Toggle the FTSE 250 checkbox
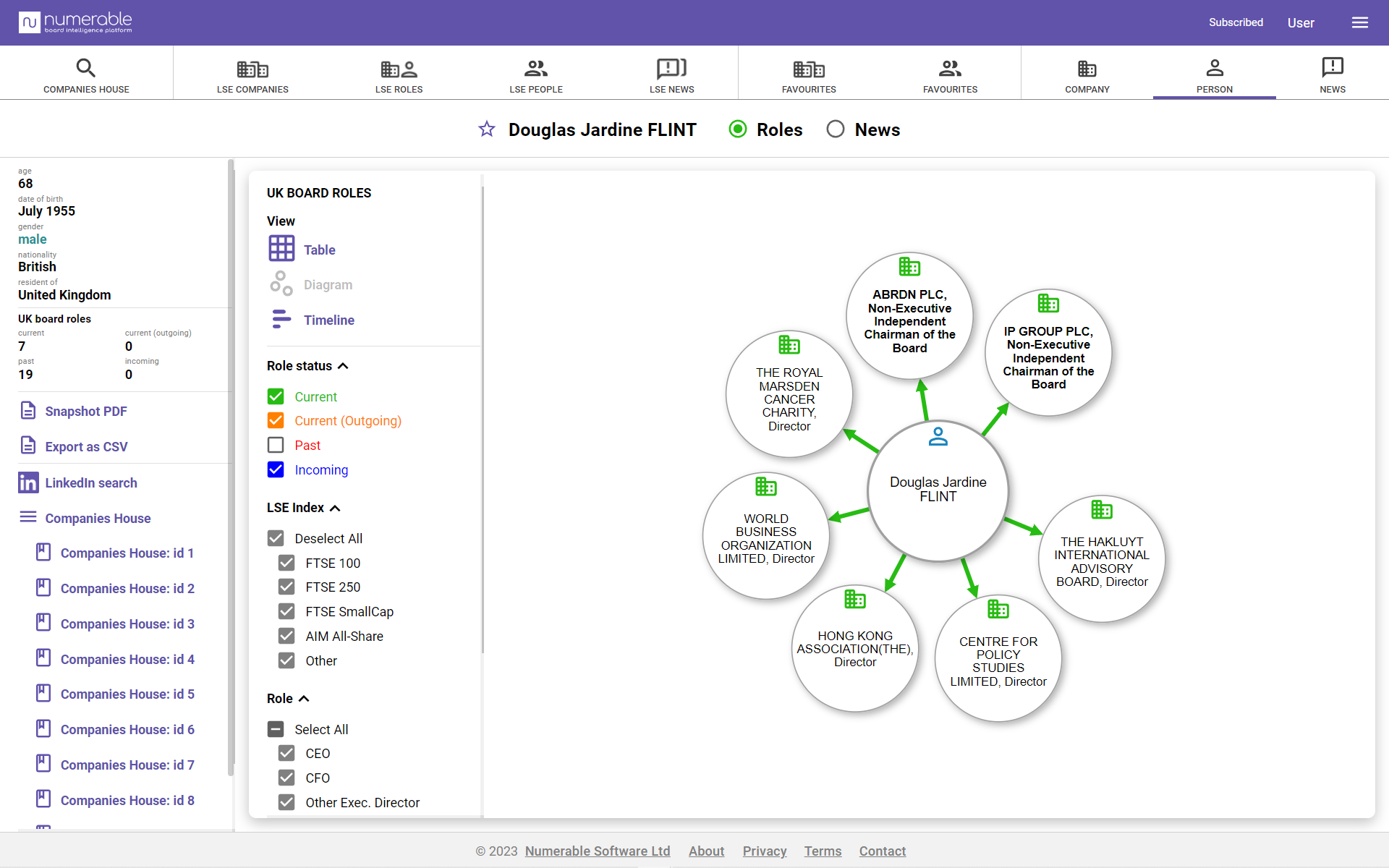 pyautogui.click(x=286, y=587)
